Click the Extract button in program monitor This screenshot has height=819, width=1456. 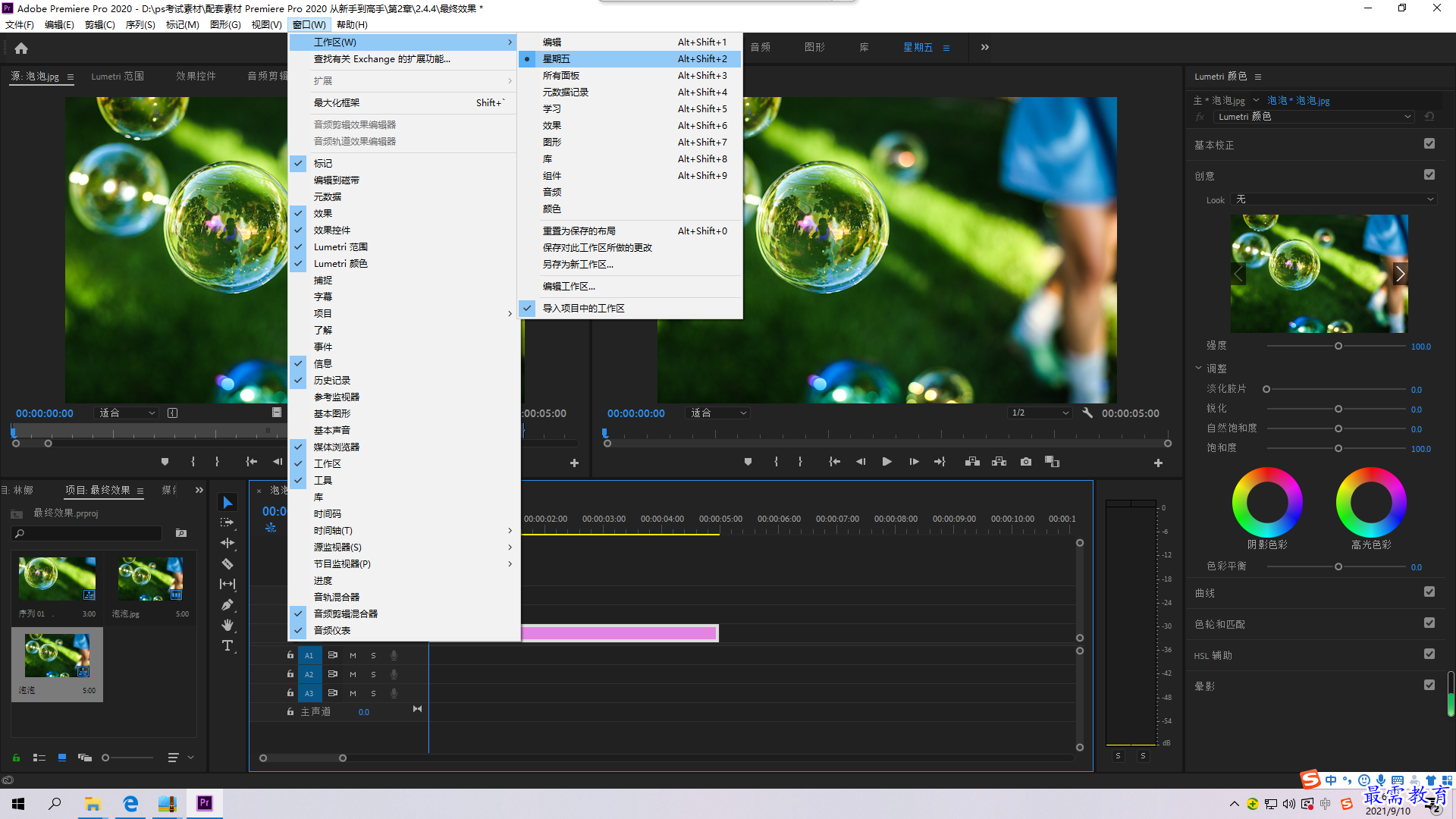[x=999, y=462]
